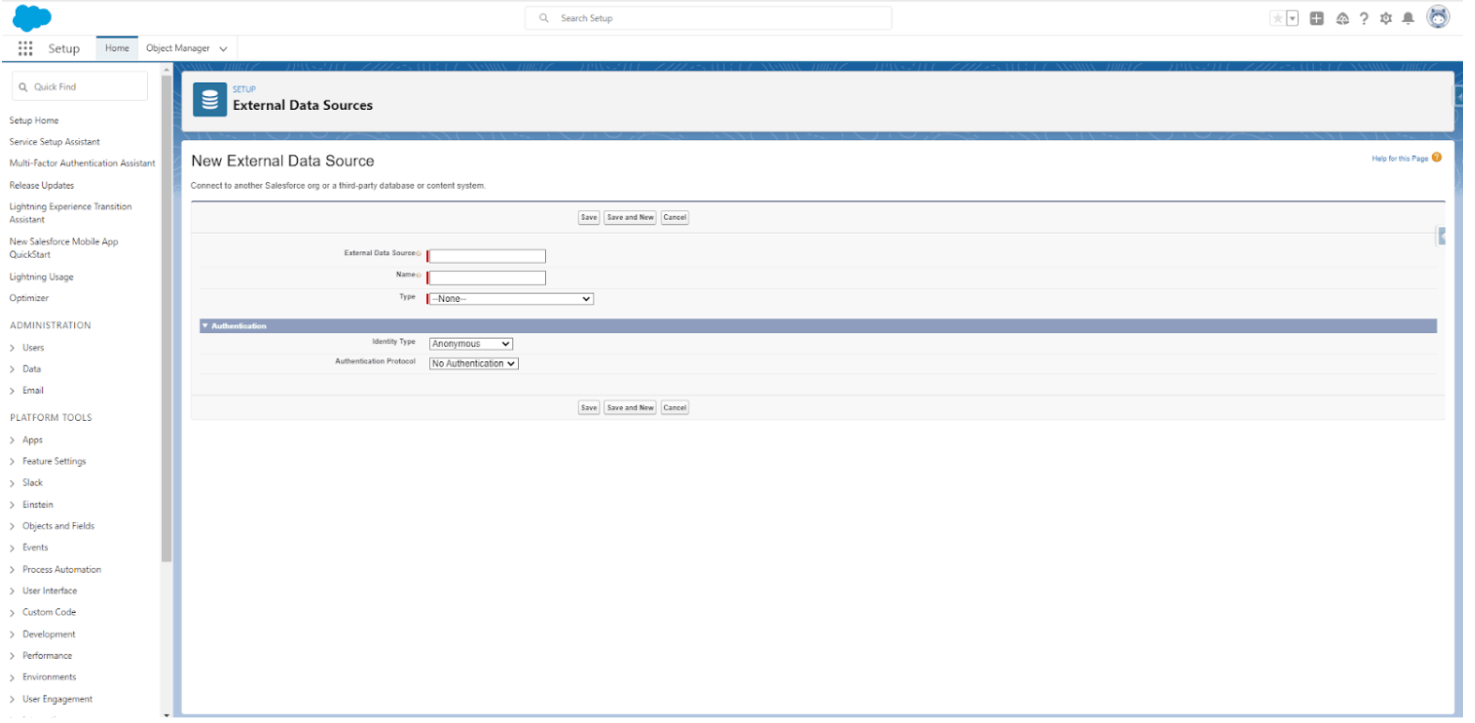Open the Help for this Page link
1475x723 pixels.
[1400, 158]
